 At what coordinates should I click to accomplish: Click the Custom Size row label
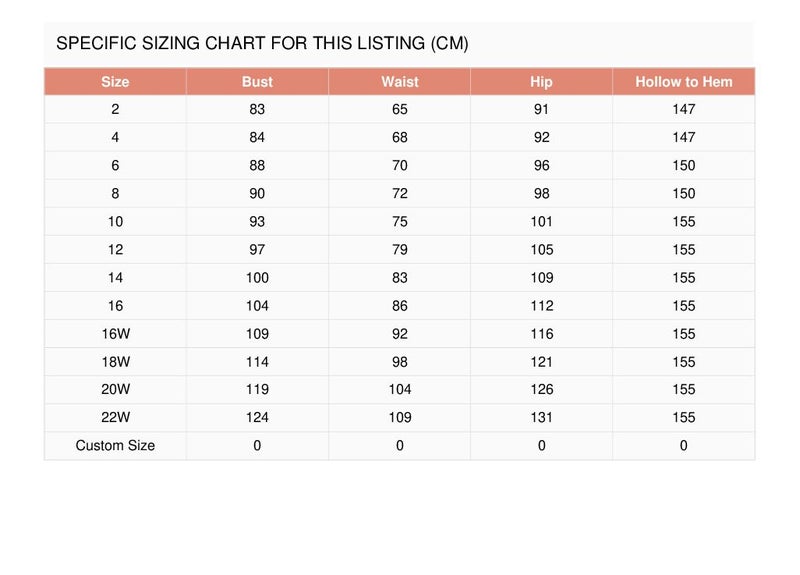pos(115,445)
